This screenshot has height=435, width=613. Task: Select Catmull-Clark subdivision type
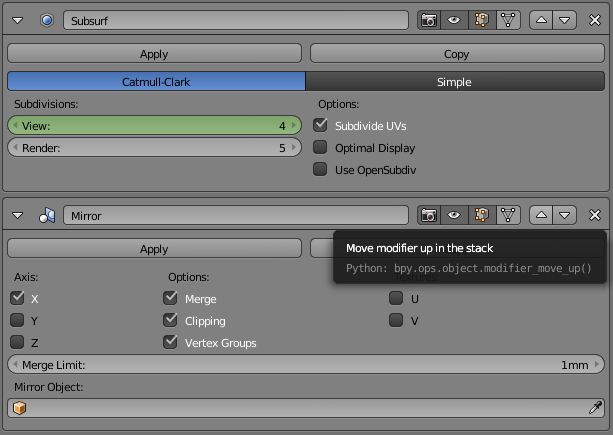click(x=156, y=81)
